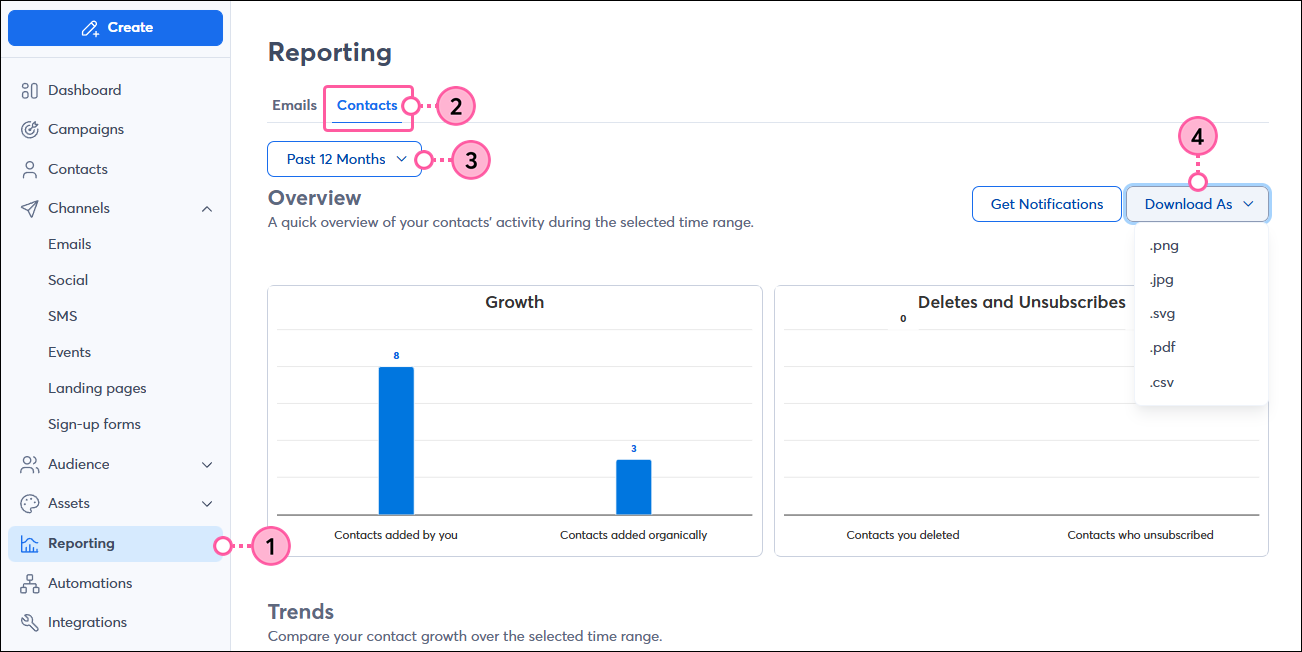Switch to the Emails tab
The image size is (1302, 652).
click(x=294, y=104)
